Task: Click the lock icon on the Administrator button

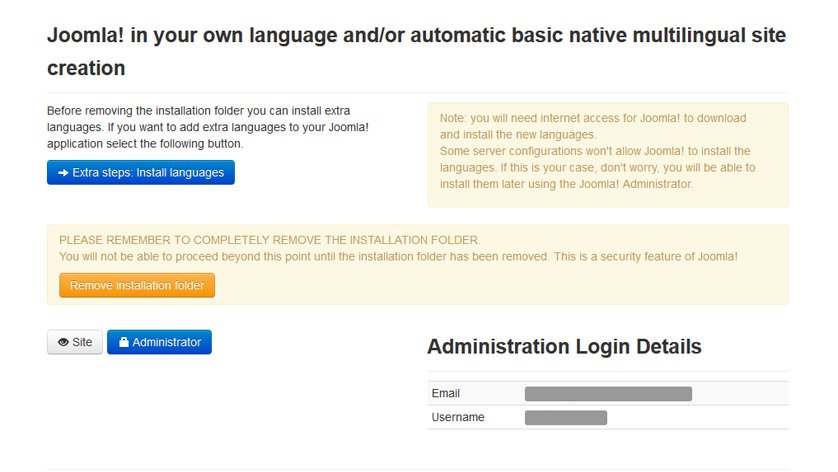Action: point(123,343)
